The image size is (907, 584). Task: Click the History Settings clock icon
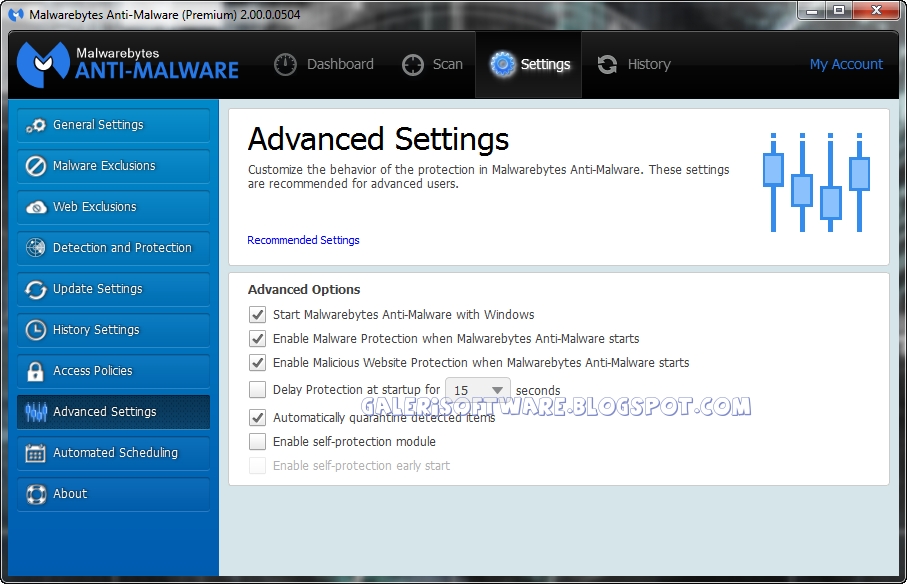click(x=35, y=330)
